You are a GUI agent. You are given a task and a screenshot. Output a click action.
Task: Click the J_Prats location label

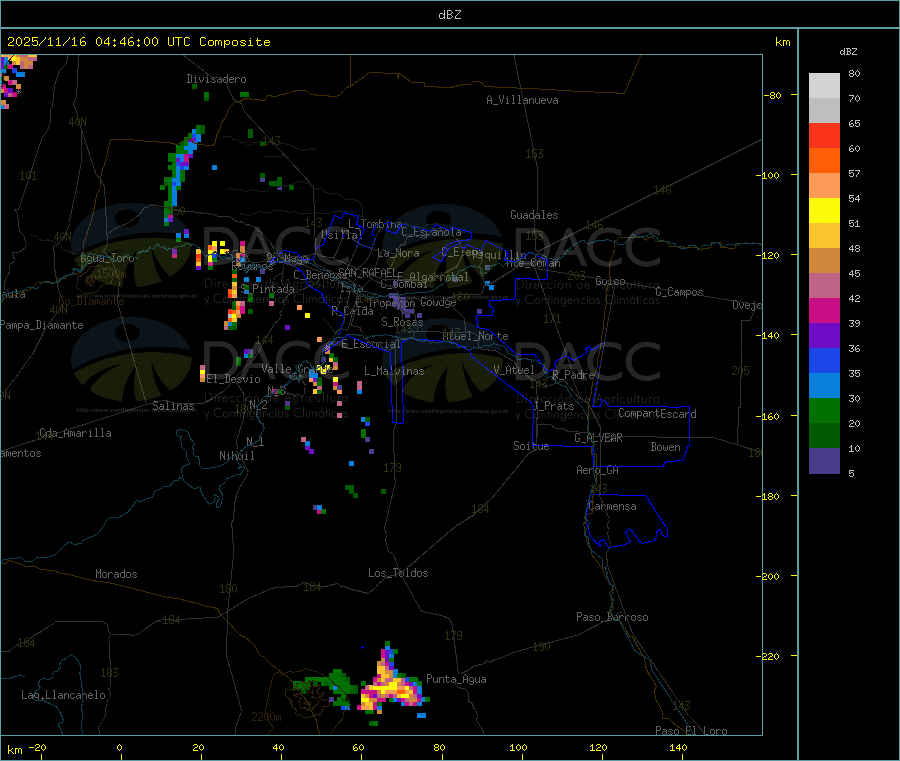554,406
